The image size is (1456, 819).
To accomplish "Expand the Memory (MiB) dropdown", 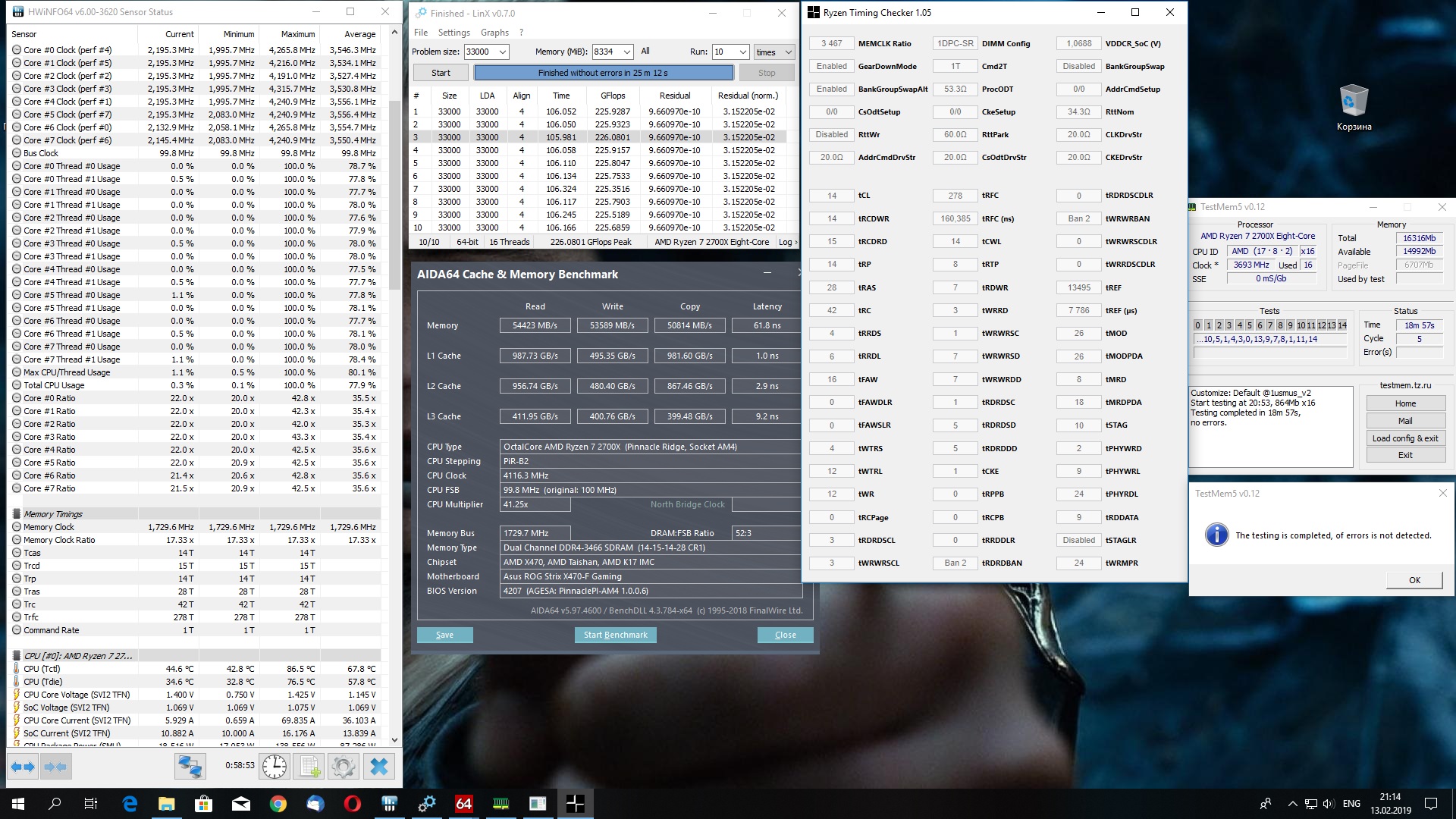I will pyautogui.click(x=626, y=52).
